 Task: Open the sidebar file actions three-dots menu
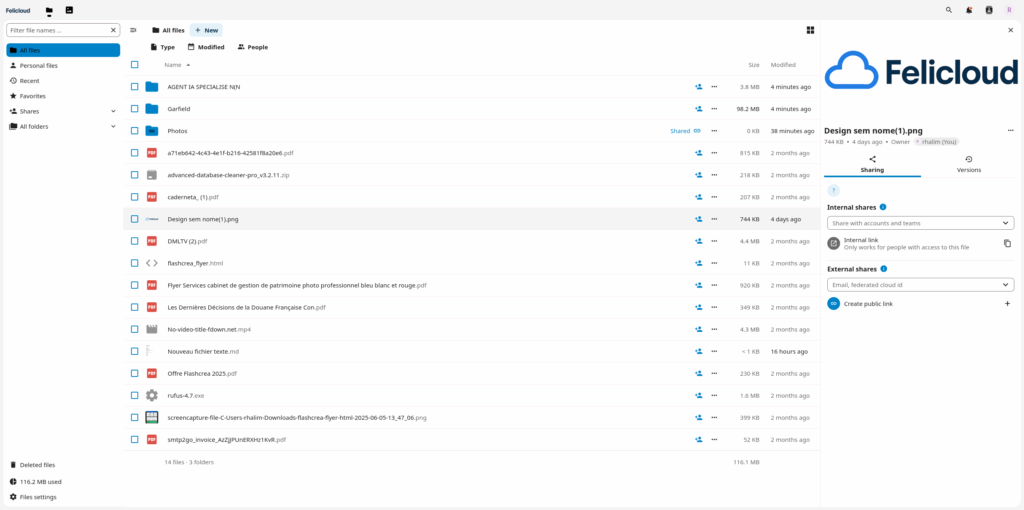(x=1010, y=131)
